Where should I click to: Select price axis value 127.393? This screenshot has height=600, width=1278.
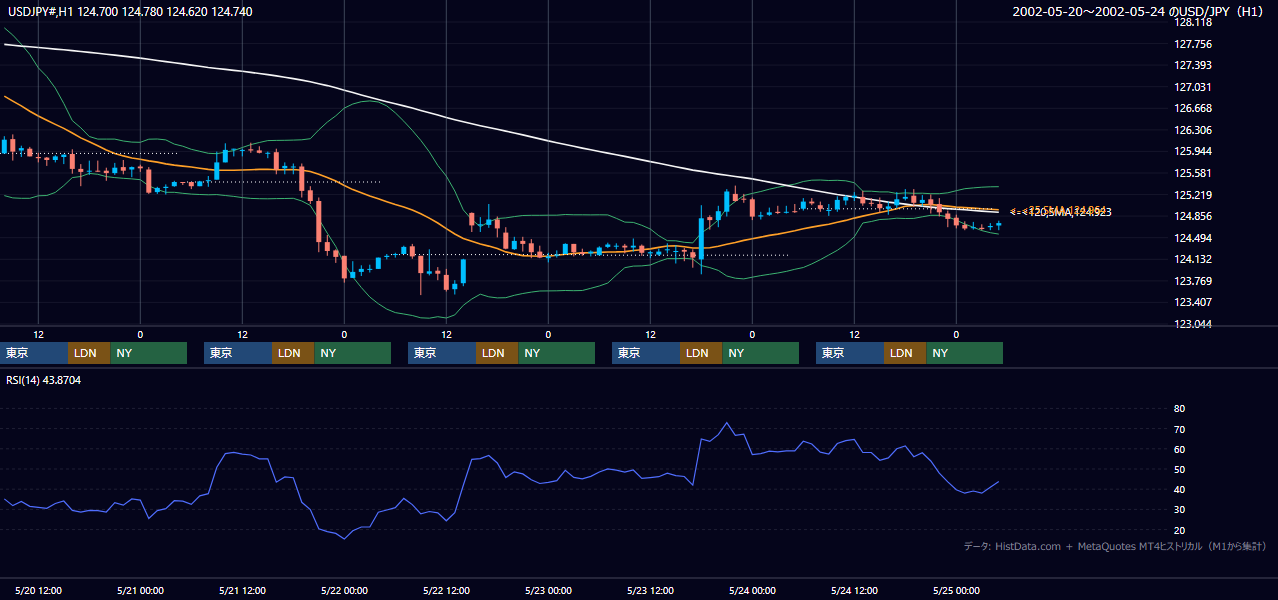tap(1193, 65)
